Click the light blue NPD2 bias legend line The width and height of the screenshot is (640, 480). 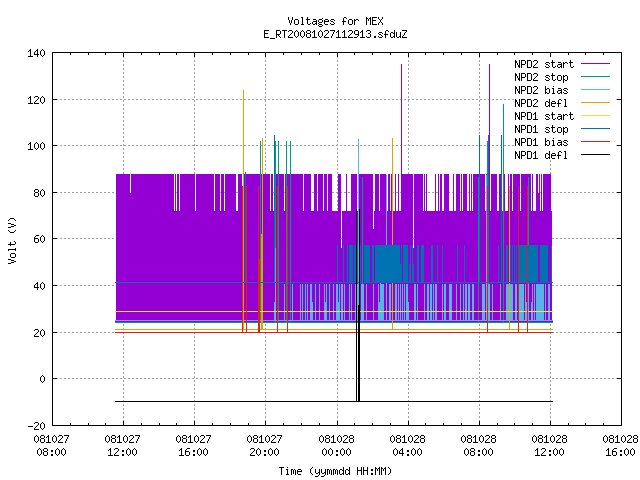tap(596, 89)
